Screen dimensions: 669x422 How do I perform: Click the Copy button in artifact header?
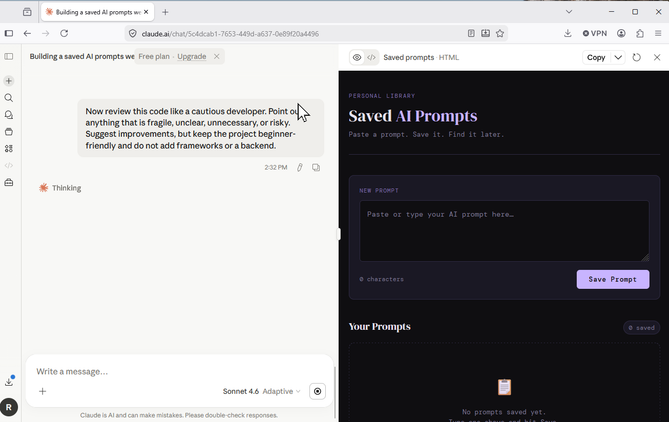(596, 57)
